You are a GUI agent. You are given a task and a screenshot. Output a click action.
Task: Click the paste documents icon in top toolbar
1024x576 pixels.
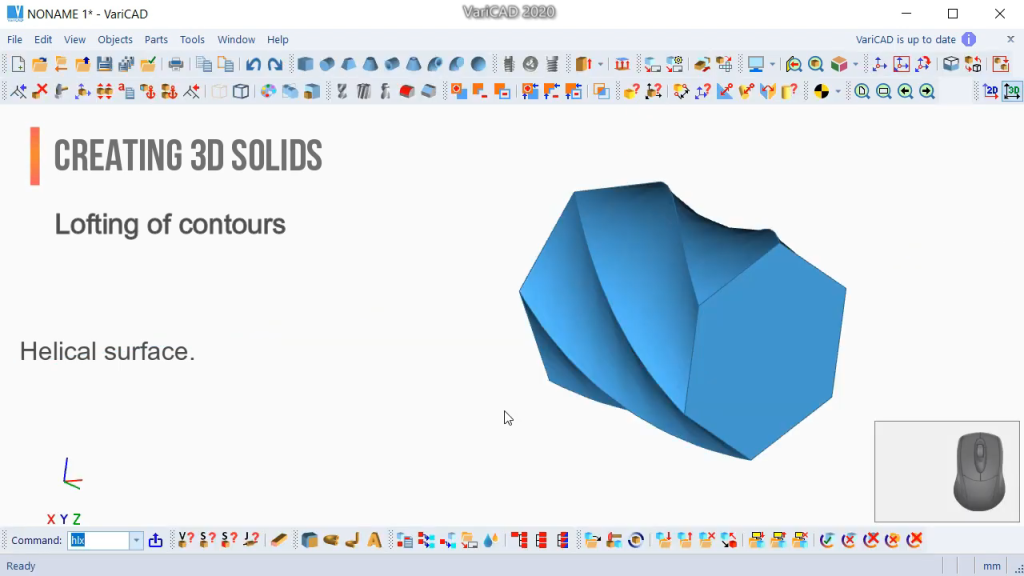[225, 64]
